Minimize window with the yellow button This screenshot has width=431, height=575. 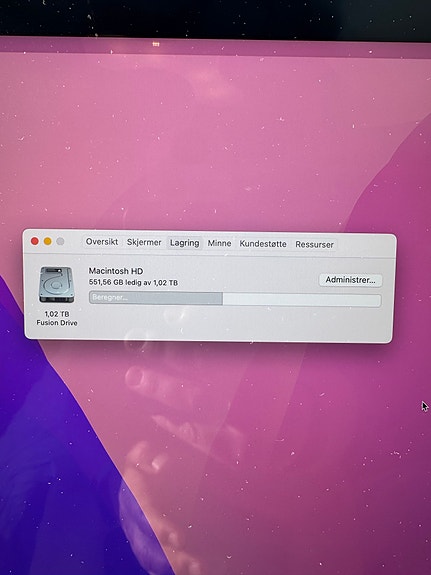click(48, 241)
